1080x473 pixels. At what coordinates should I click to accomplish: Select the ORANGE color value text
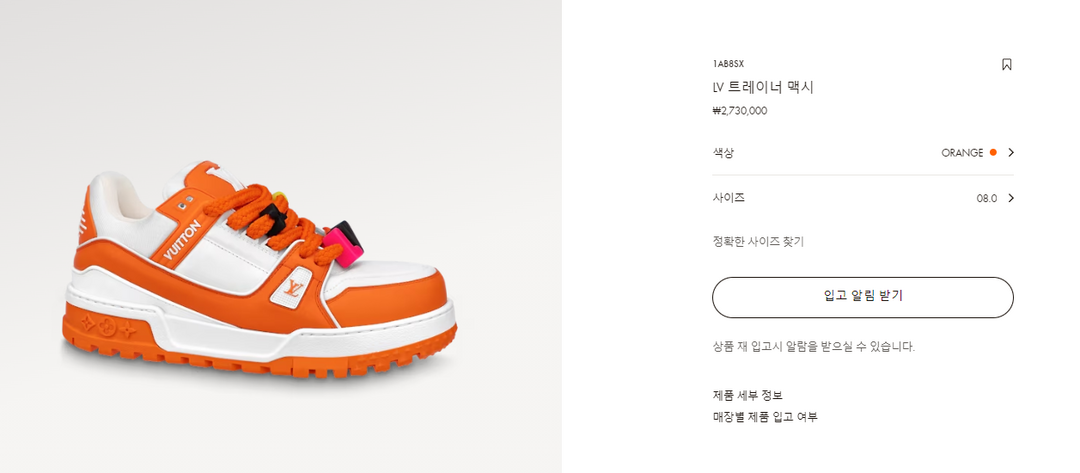pyautogui.click(x=962, y=153)
